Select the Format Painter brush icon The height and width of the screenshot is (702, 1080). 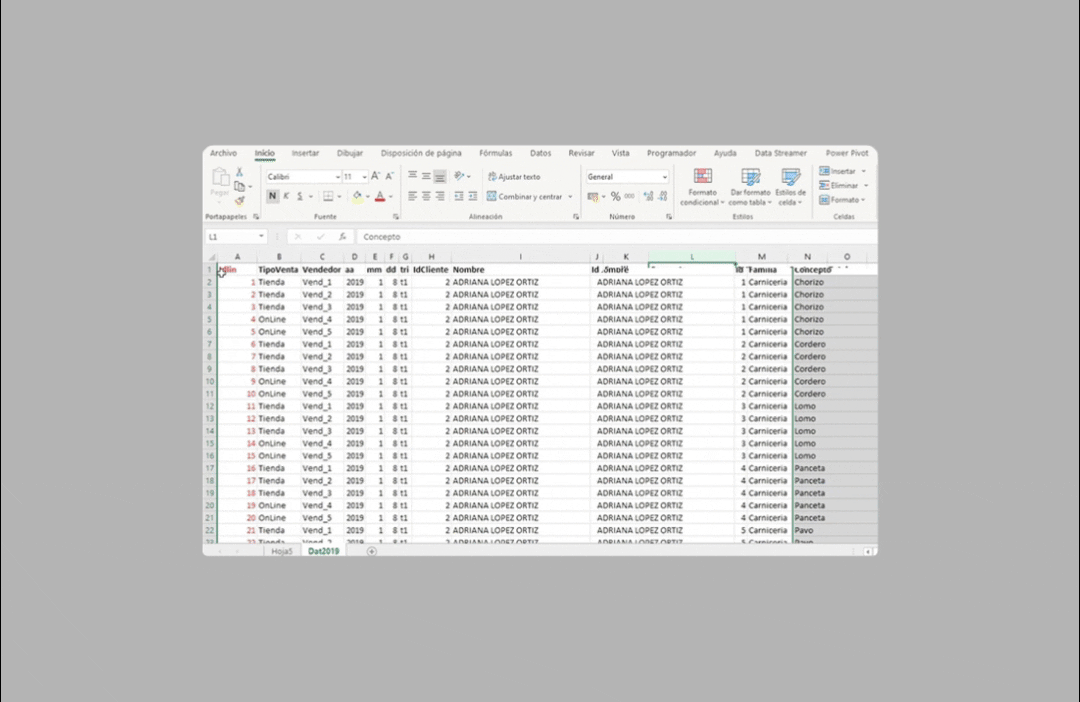(239, 201)
